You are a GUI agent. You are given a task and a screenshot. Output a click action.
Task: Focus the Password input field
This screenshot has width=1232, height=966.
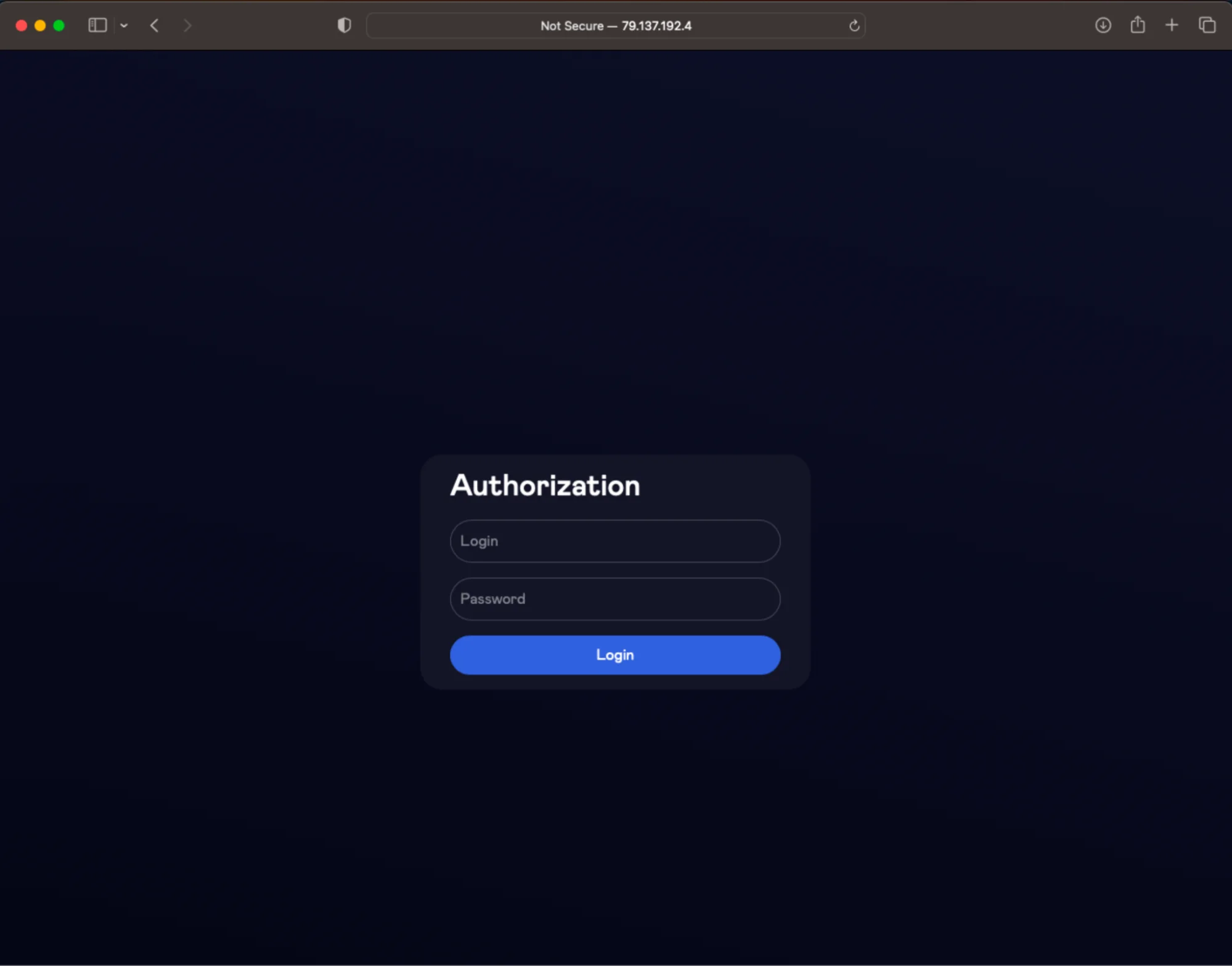(615, 599)
